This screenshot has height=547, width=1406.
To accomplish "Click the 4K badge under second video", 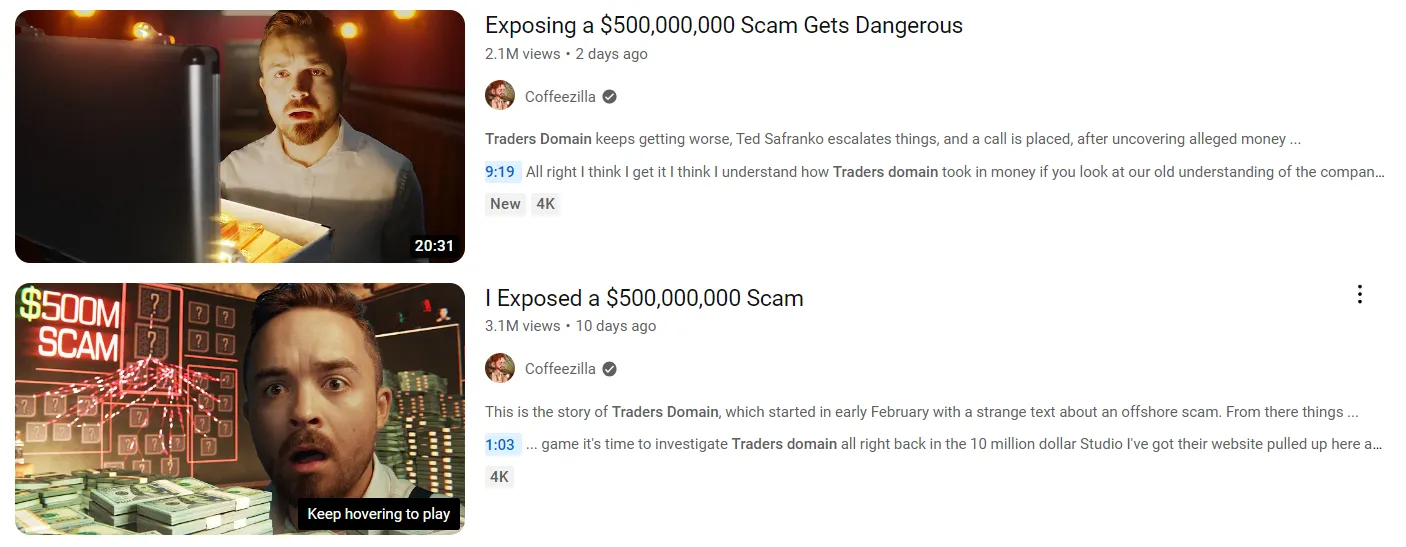I will pos(499,477).
